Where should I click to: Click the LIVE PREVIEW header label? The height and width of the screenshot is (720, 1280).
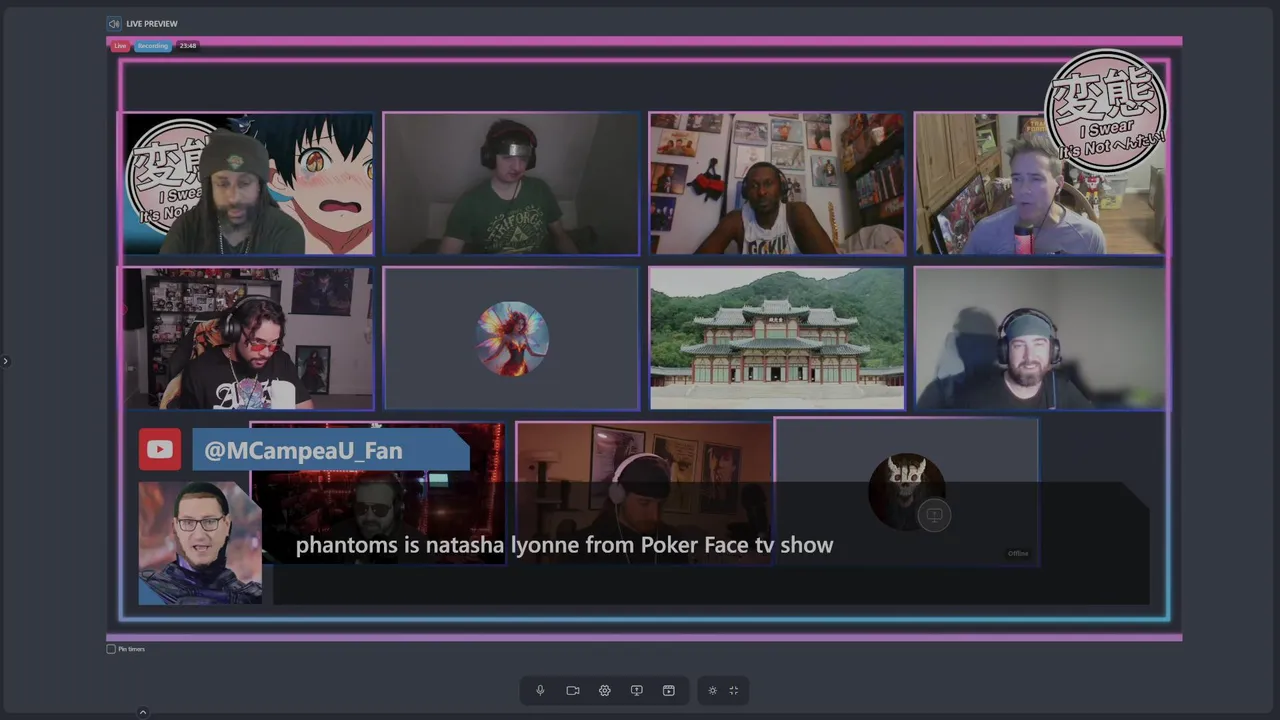coord(152,23)
